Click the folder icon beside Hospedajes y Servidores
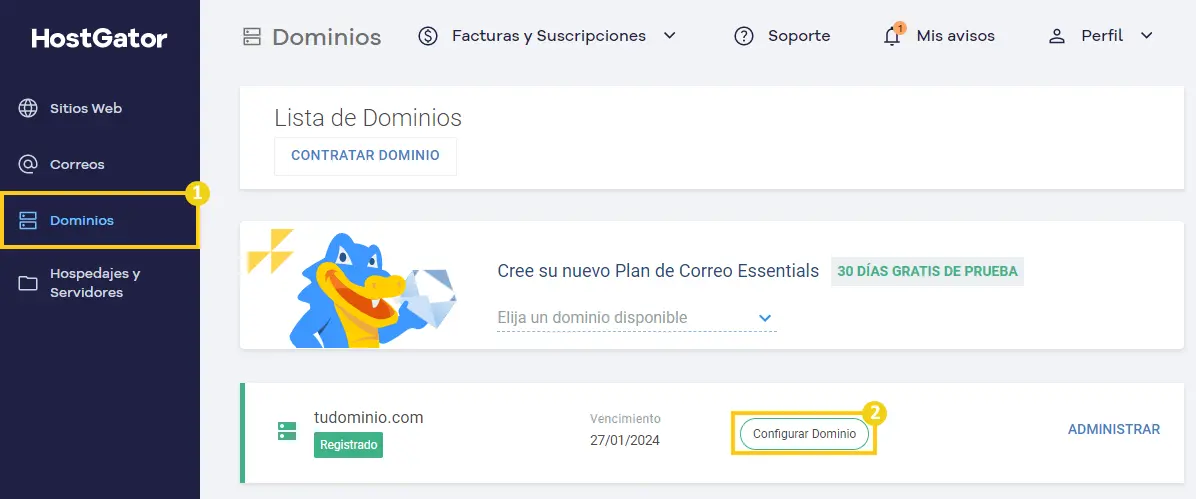Viewport: 1196px width, 499px height. (x=27, y=283)
